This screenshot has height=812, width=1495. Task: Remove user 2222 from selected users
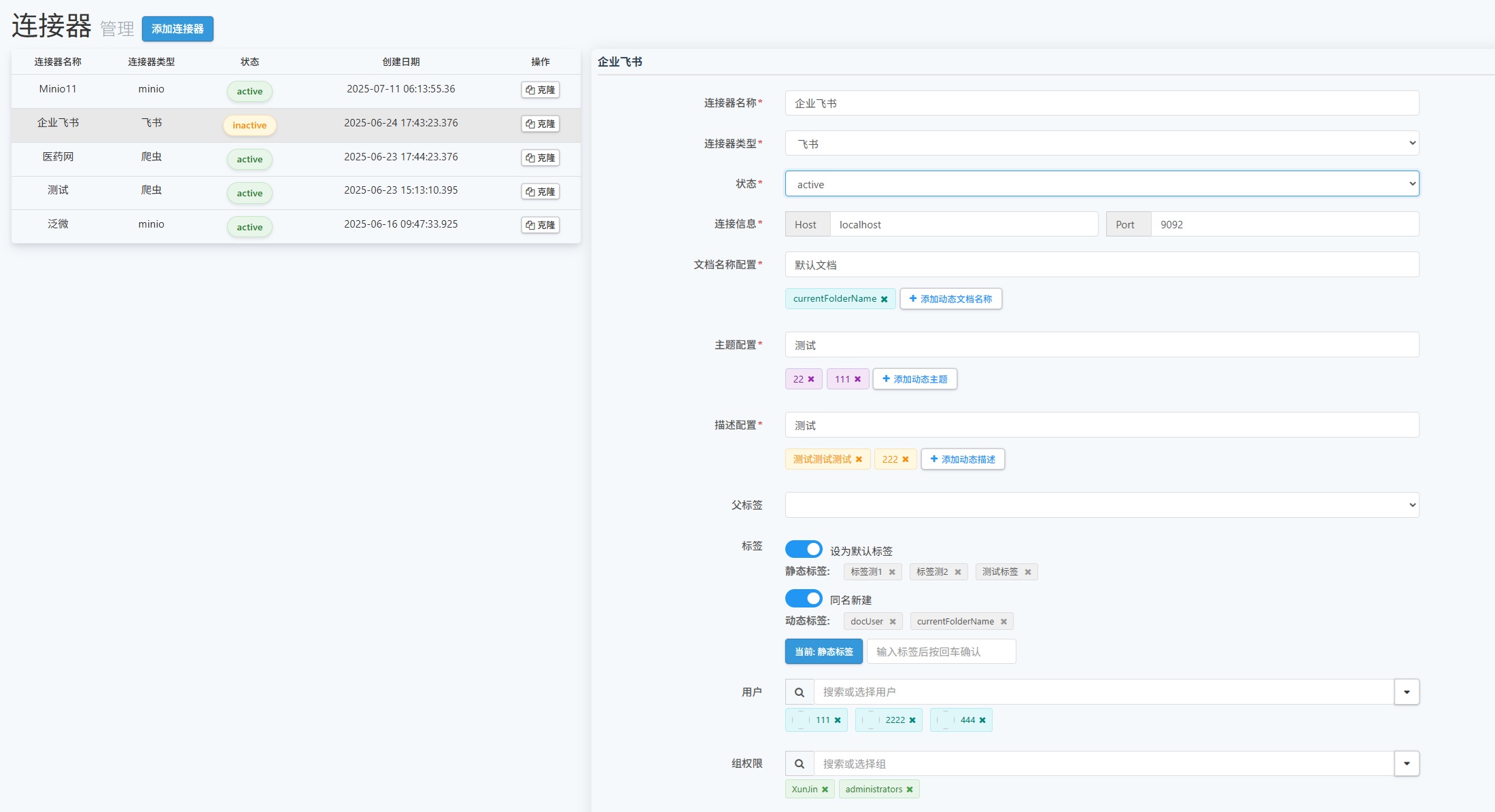coord(912,720)
